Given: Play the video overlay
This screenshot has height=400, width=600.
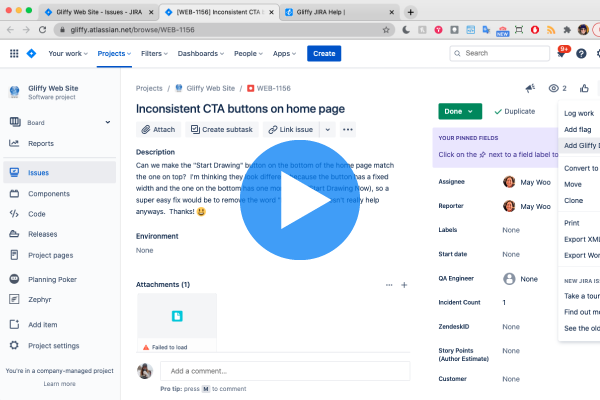Looking at the screenshot, I should pyautogui.click(x=300, y=200).
